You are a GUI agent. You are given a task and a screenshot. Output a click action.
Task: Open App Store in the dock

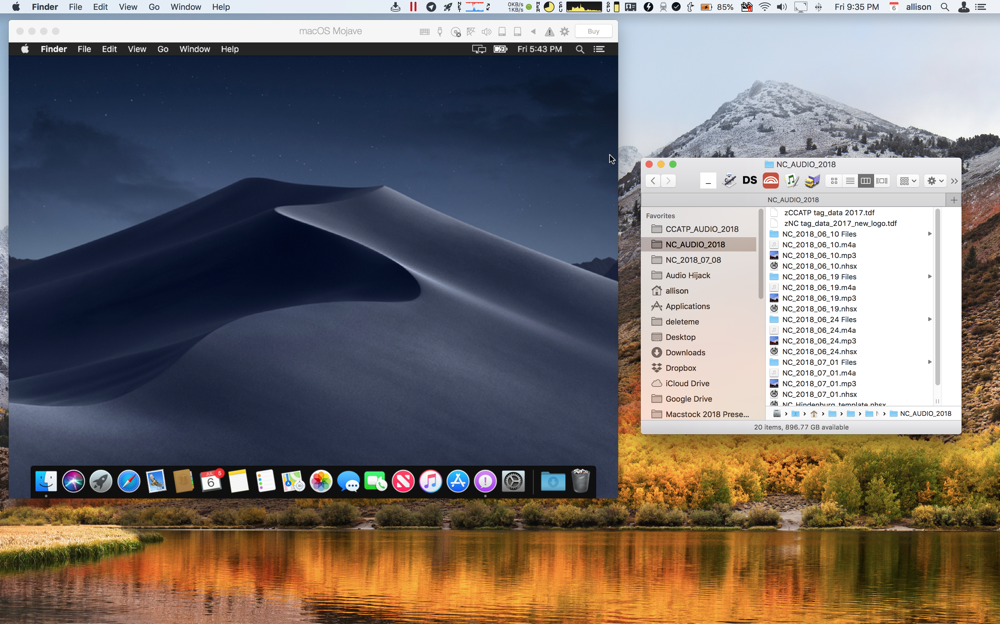pos(458,481)
